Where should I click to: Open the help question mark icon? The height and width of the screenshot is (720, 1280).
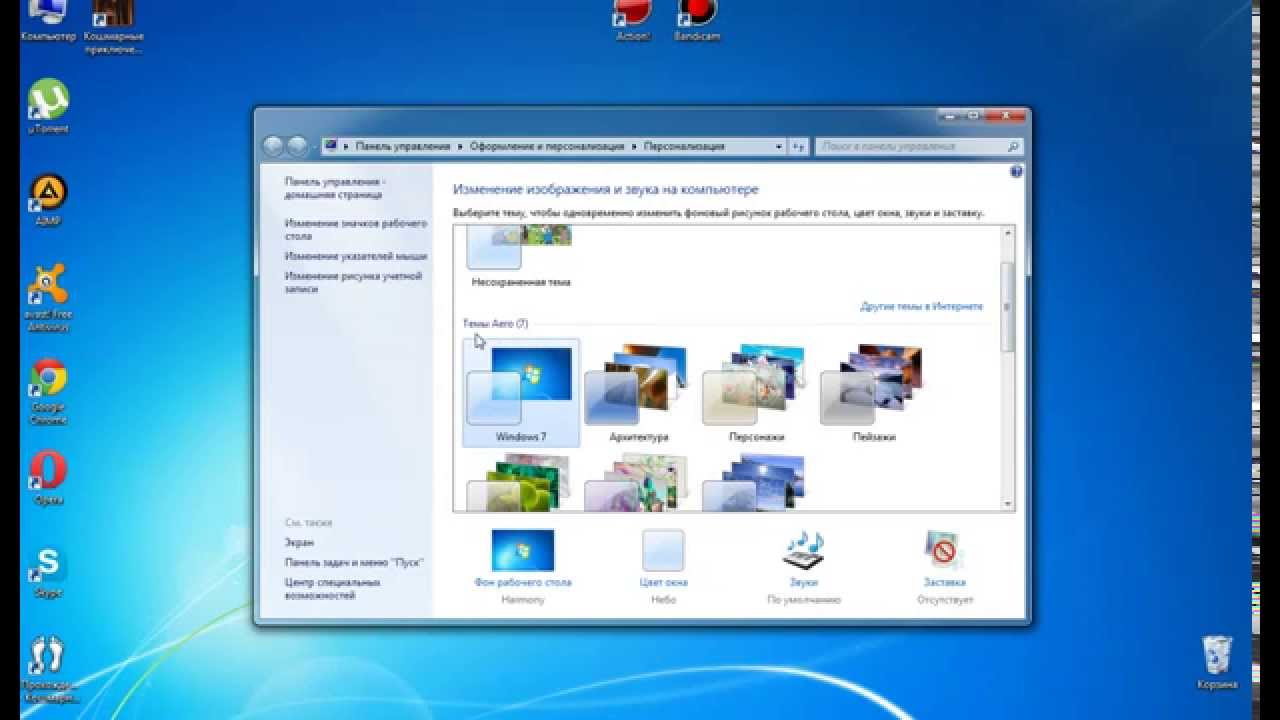point(1017,172)
